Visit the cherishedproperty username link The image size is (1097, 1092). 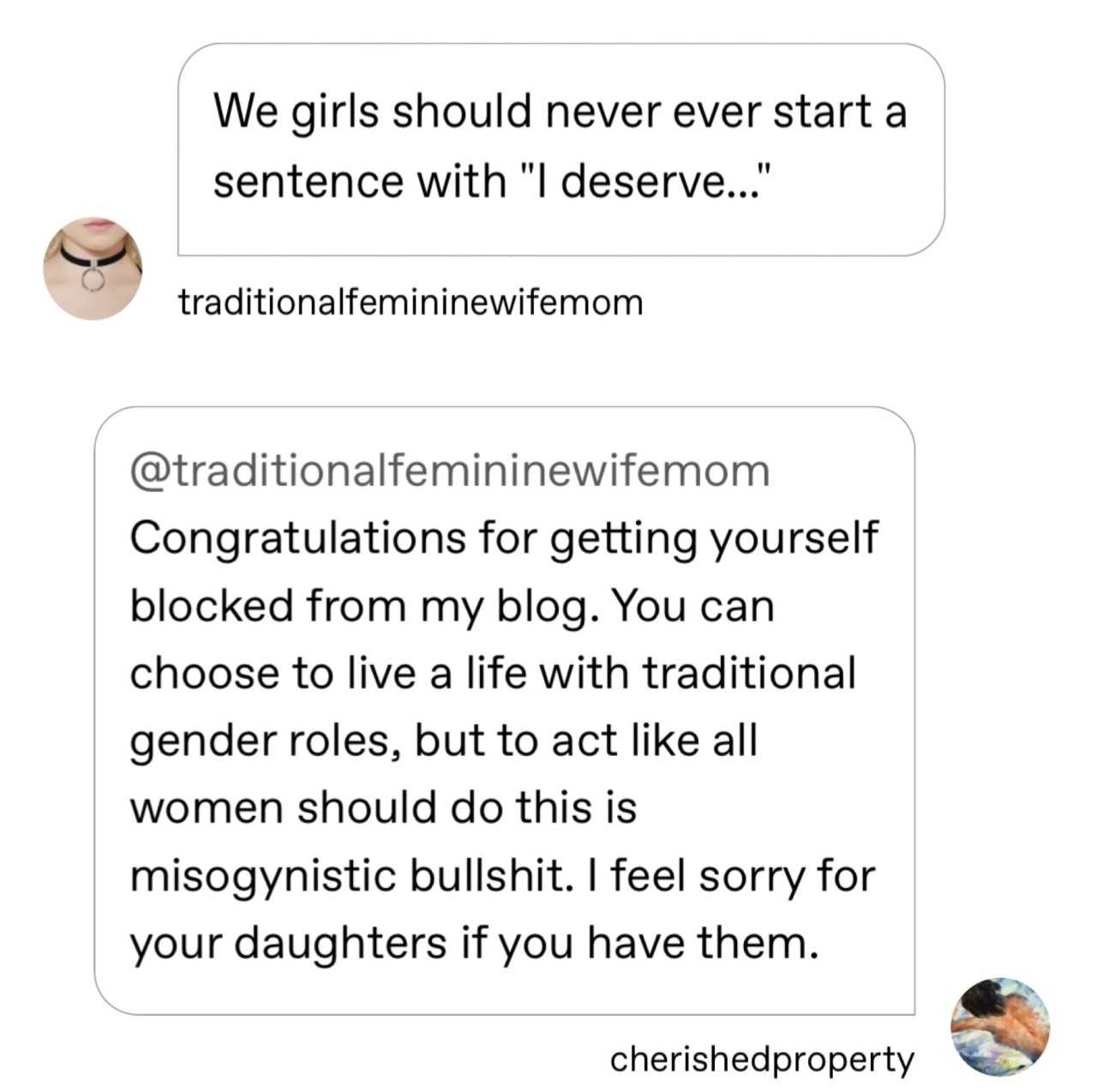pyautogui.click(x=762, y=1059)
